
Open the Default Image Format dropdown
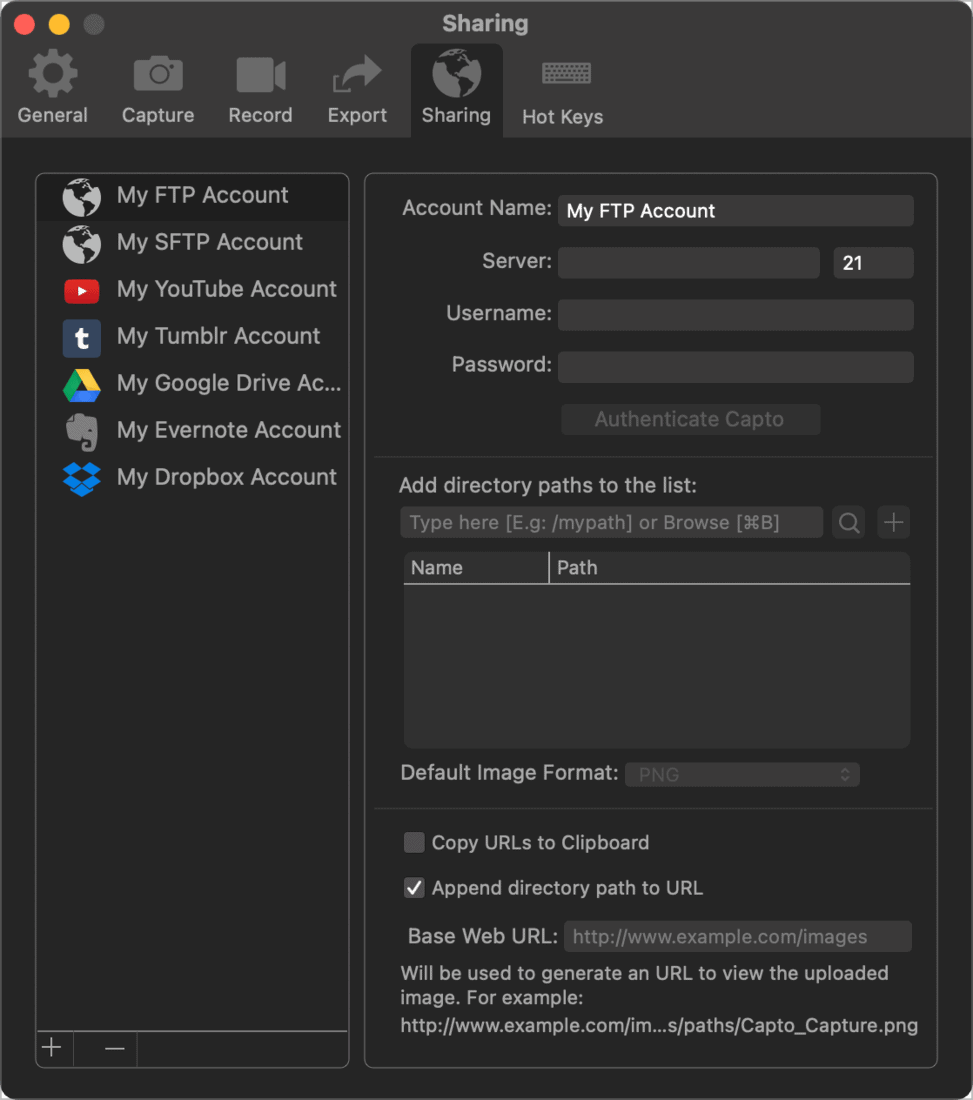pyautogui.click(x=742, y=774)
